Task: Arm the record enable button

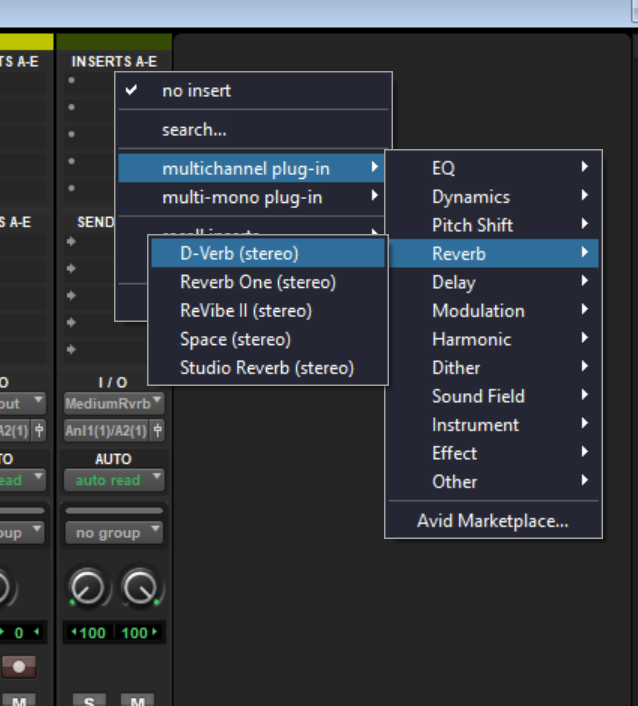Action: tap(18, 666)
